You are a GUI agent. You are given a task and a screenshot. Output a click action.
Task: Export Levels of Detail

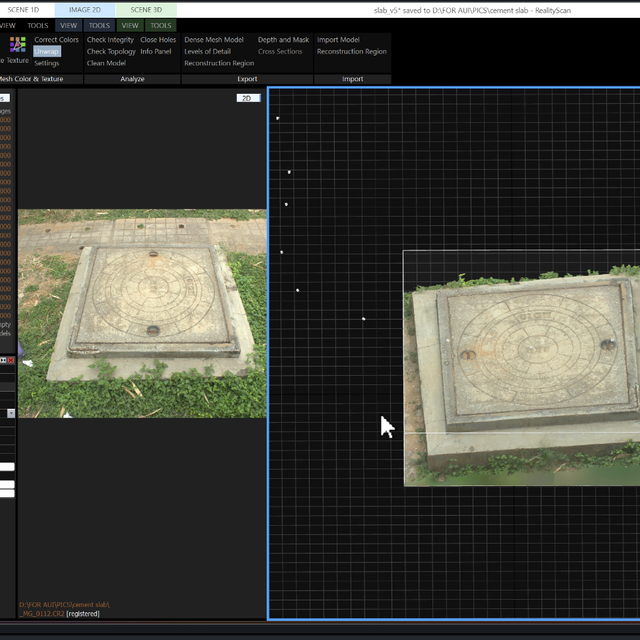207,51
